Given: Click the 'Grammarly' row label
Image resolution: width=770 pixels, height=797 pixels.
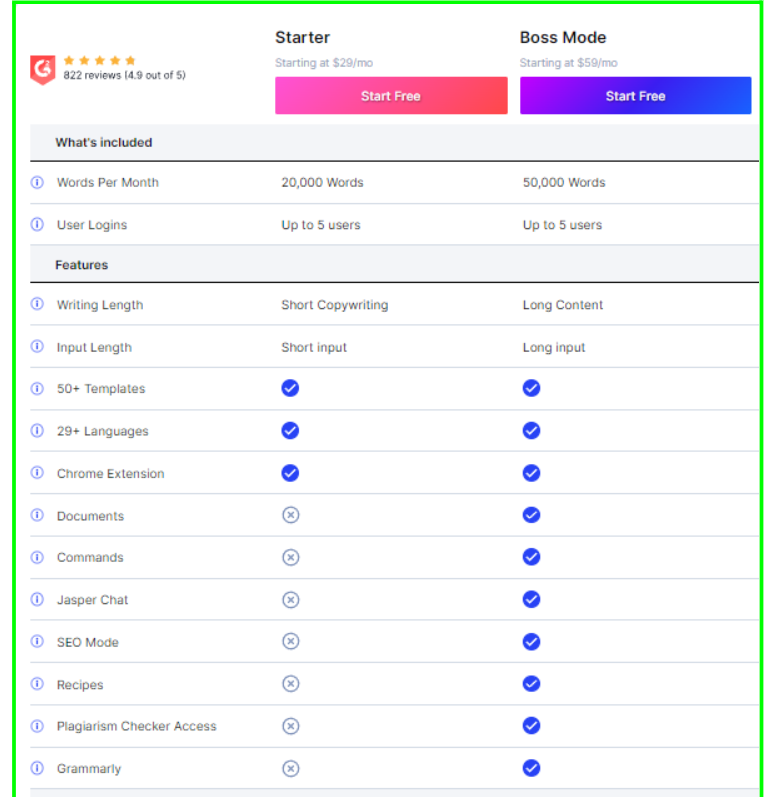Looking at the screenshot, I should [89, 769].
